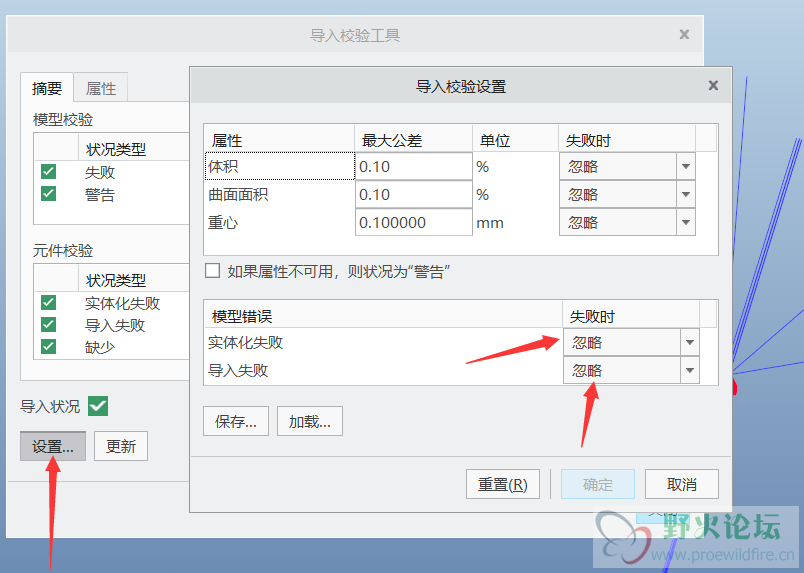Select the 重心 attribute row label
This screenshot has height=573, width=804.
223,222
